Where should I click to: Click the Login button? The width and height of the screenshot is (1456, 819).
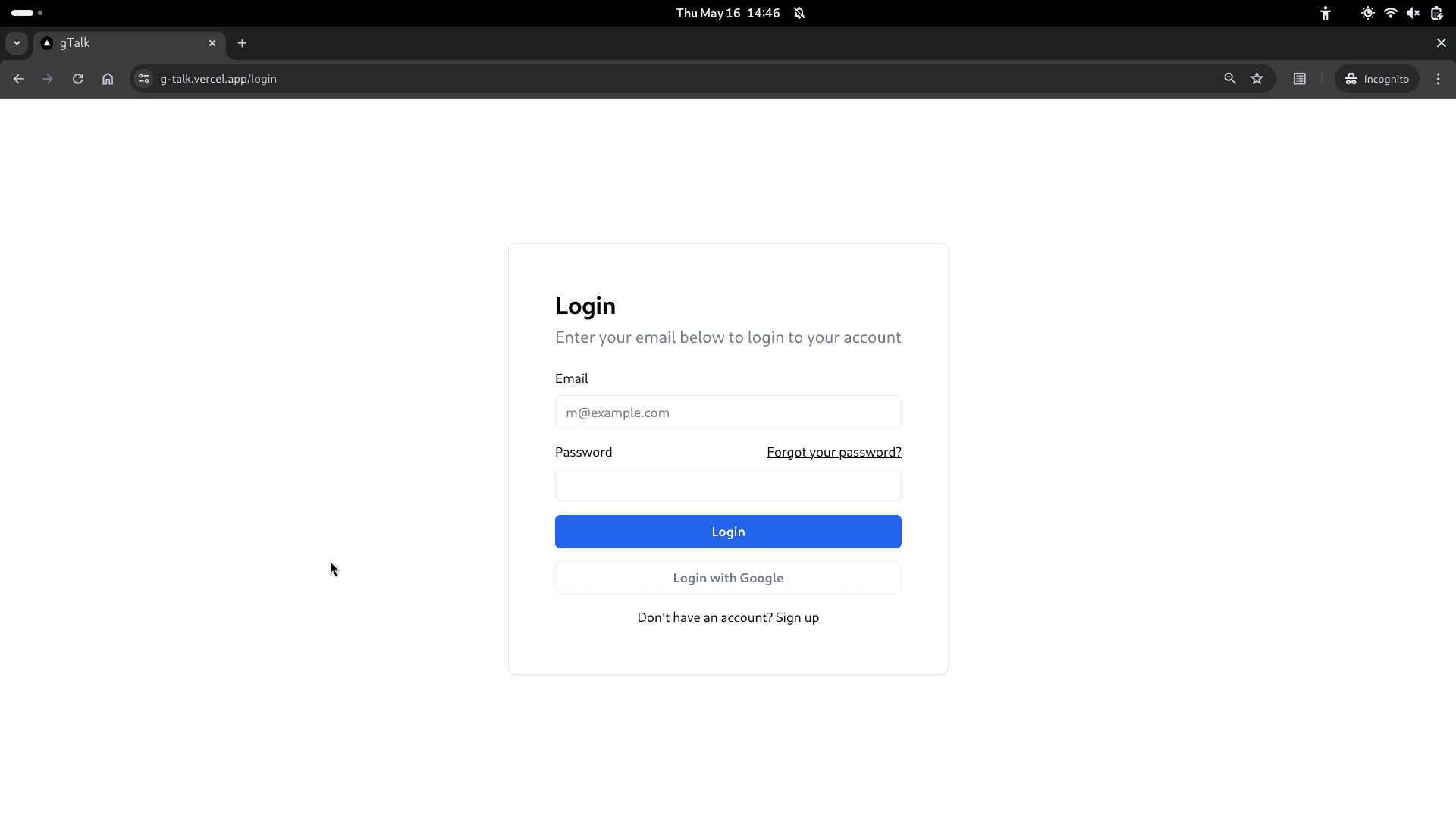[x=728, y=531]
